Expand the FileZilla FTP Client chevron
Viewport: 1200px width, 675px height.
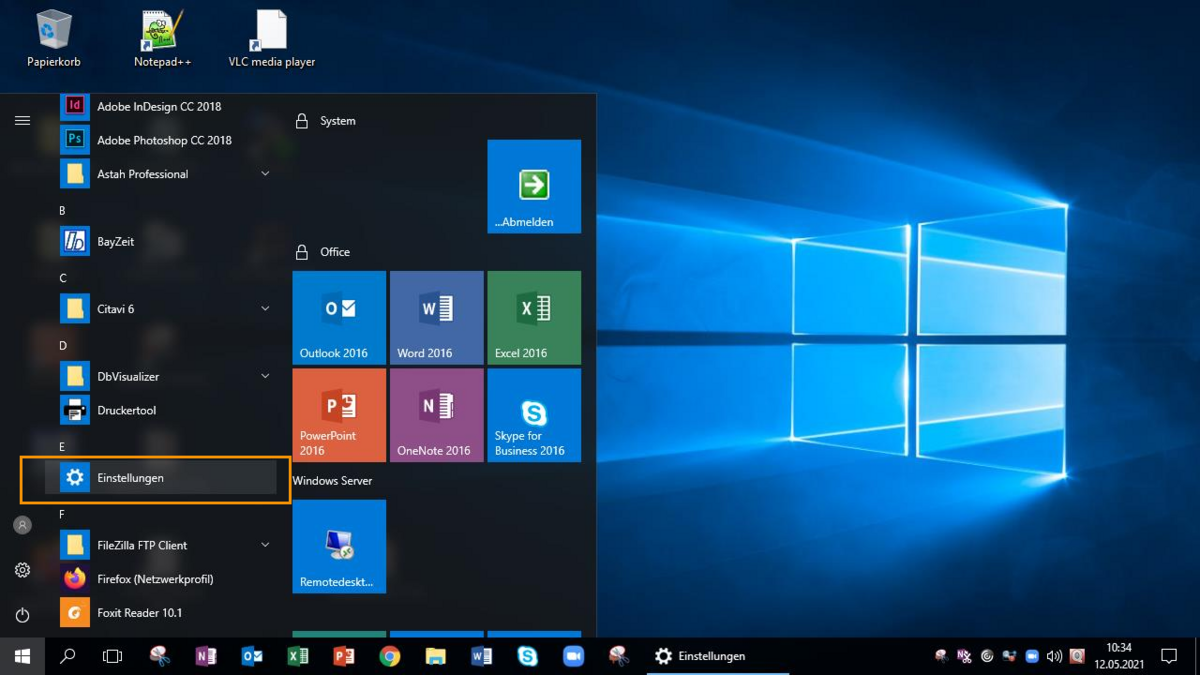point(265,545)
